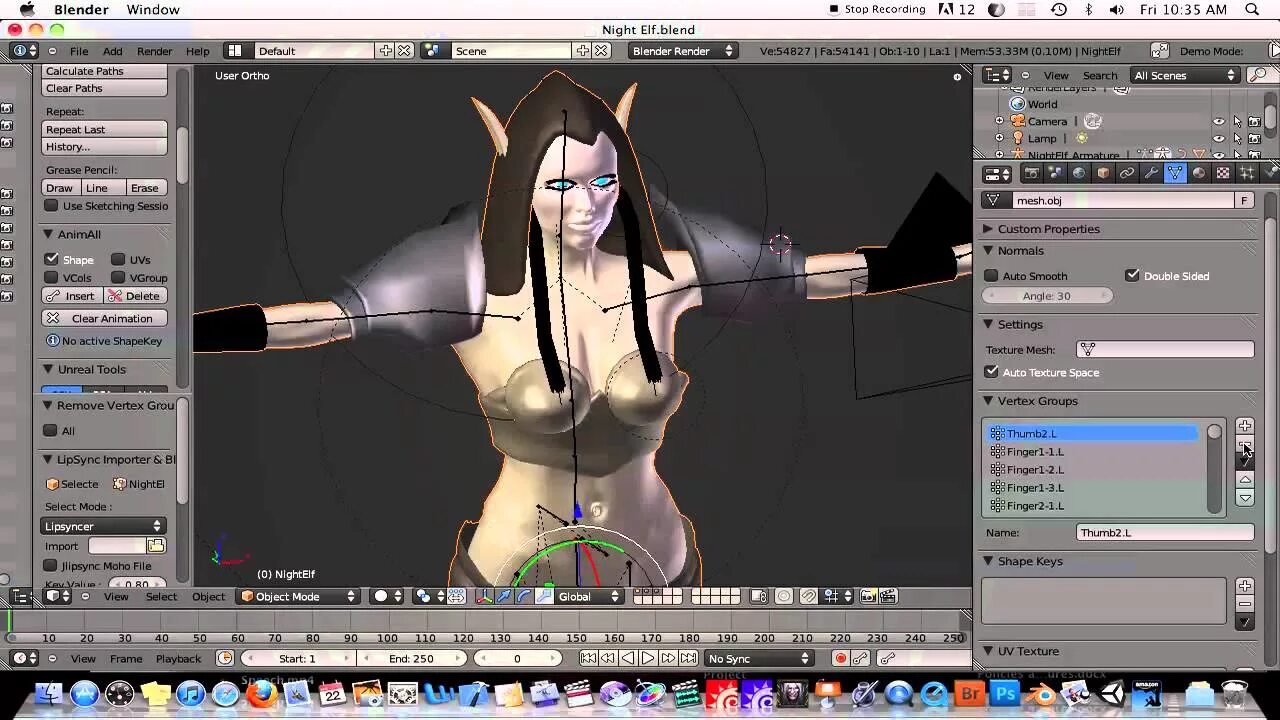Viewport: 1280px width, 720px height.
Task: Expand the Camera tree node in outliner
Action: tap(999, 121)
